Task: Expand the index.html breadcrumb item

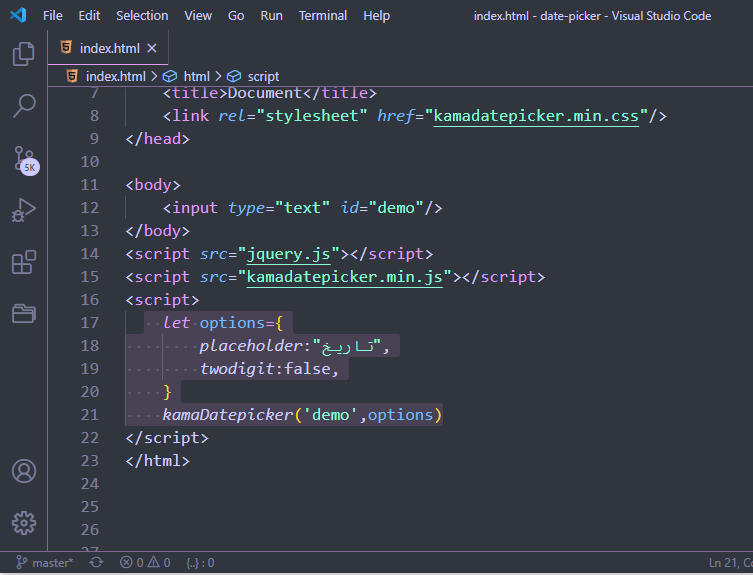Action: click(114, 76)
